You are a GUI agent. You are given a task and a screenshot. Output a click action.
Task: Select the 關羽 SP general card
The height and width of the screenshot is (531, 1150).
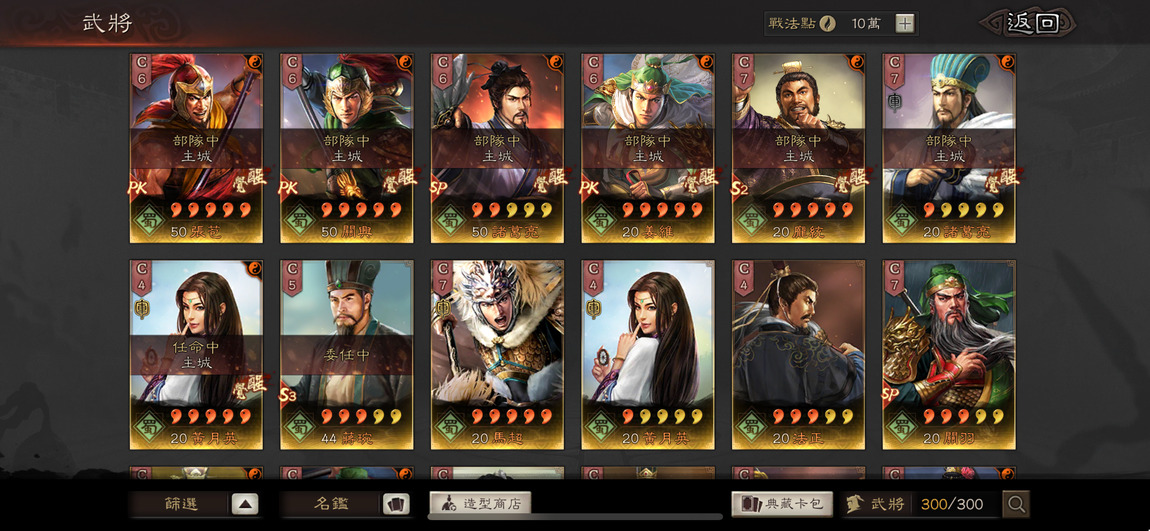[x=949, y=354]
